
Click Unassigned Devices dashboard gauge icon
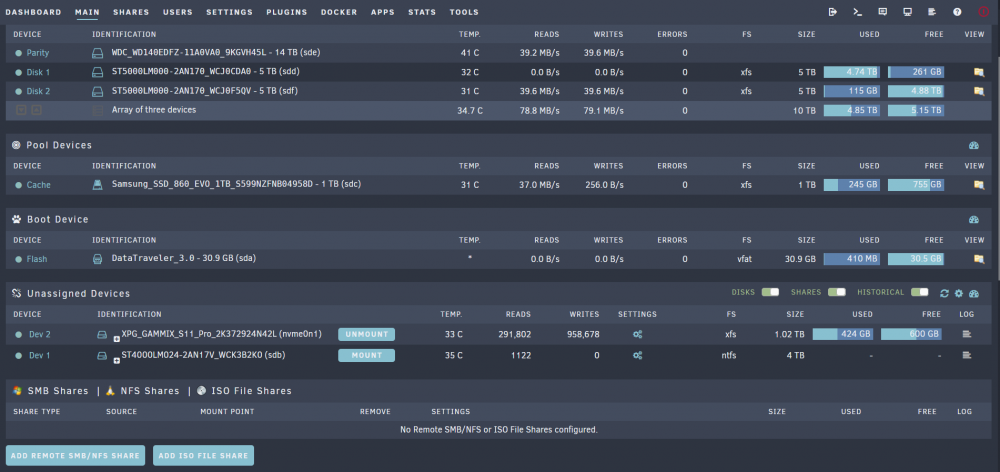973,293
